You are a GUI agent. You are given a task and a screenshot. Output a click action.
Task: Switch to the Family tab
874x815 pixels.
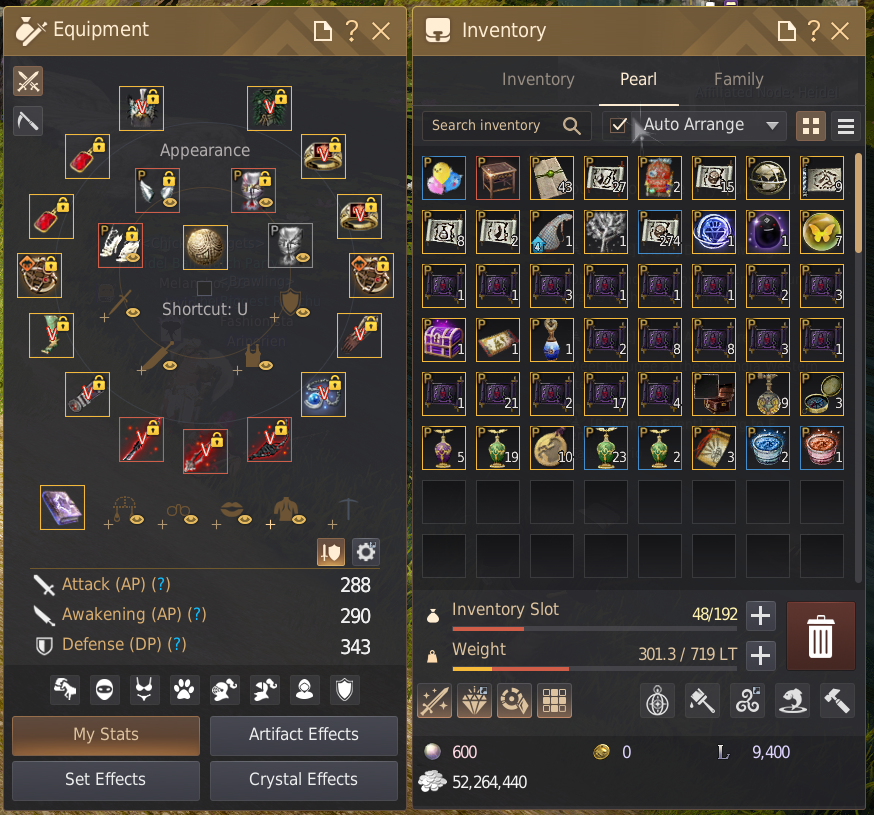click(x=739, y=79)
